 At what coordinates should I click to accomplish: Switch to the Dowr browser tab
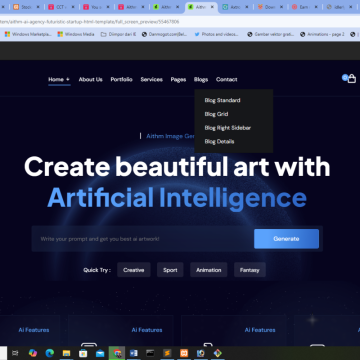270,7
